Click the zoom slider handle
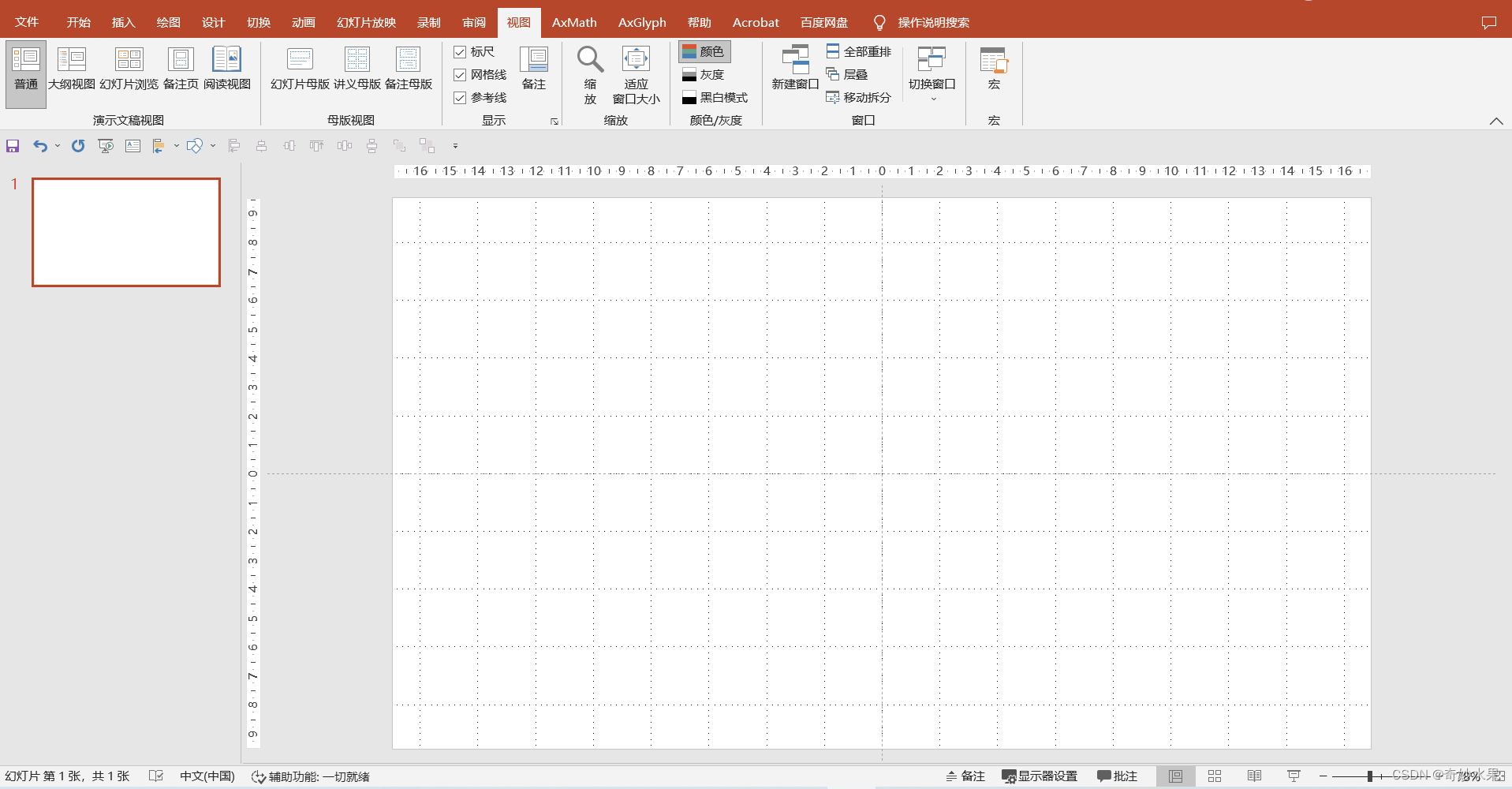Screen dimensions: 1512x789 pos(1371,776)
